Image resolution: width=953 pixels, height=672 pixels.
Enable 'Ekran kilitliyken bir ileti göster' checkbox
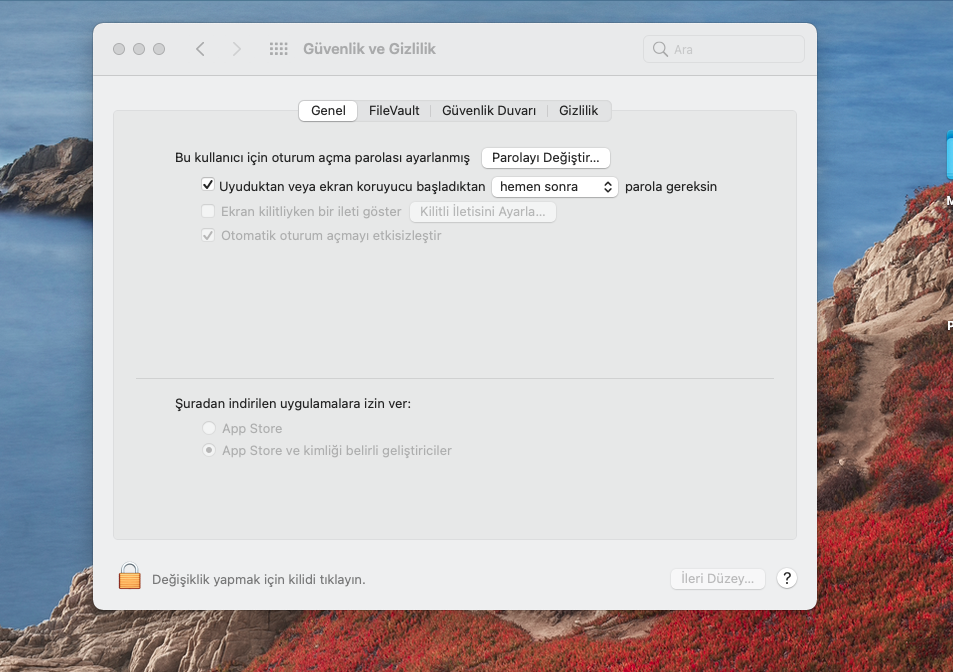coord(208,211)
